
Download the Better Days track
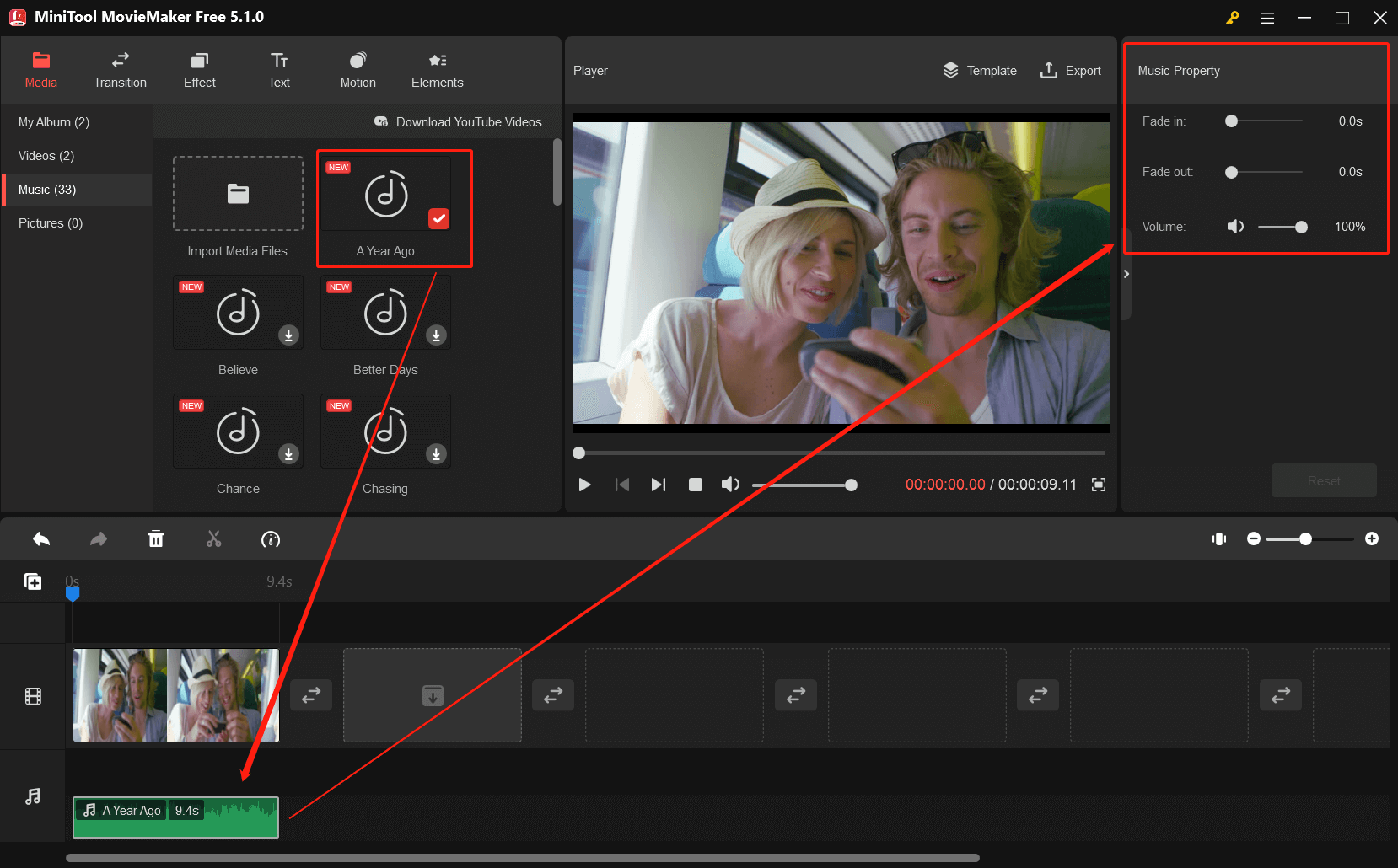pos(436,335)
